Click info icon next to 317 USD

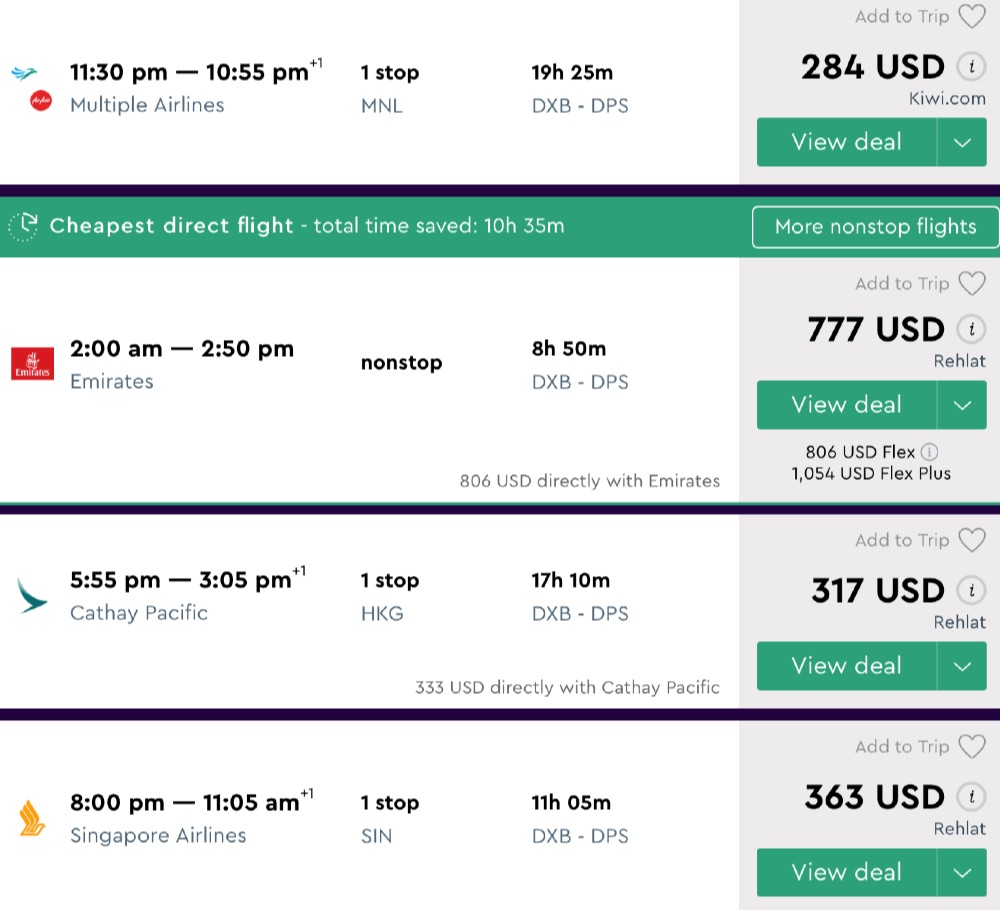point(969,590)
